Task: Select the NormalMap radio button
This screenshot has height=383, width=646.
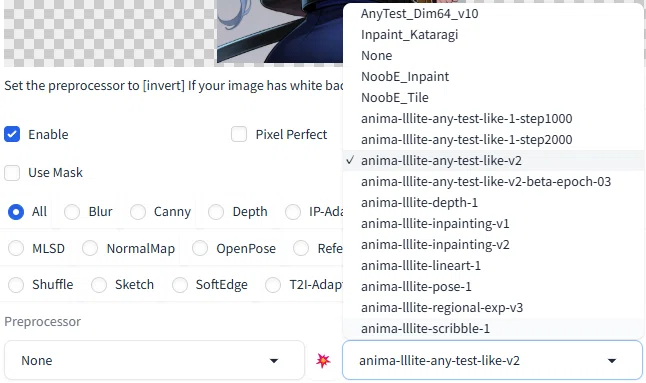Action: pyautogui.click(x=90, y=248)
